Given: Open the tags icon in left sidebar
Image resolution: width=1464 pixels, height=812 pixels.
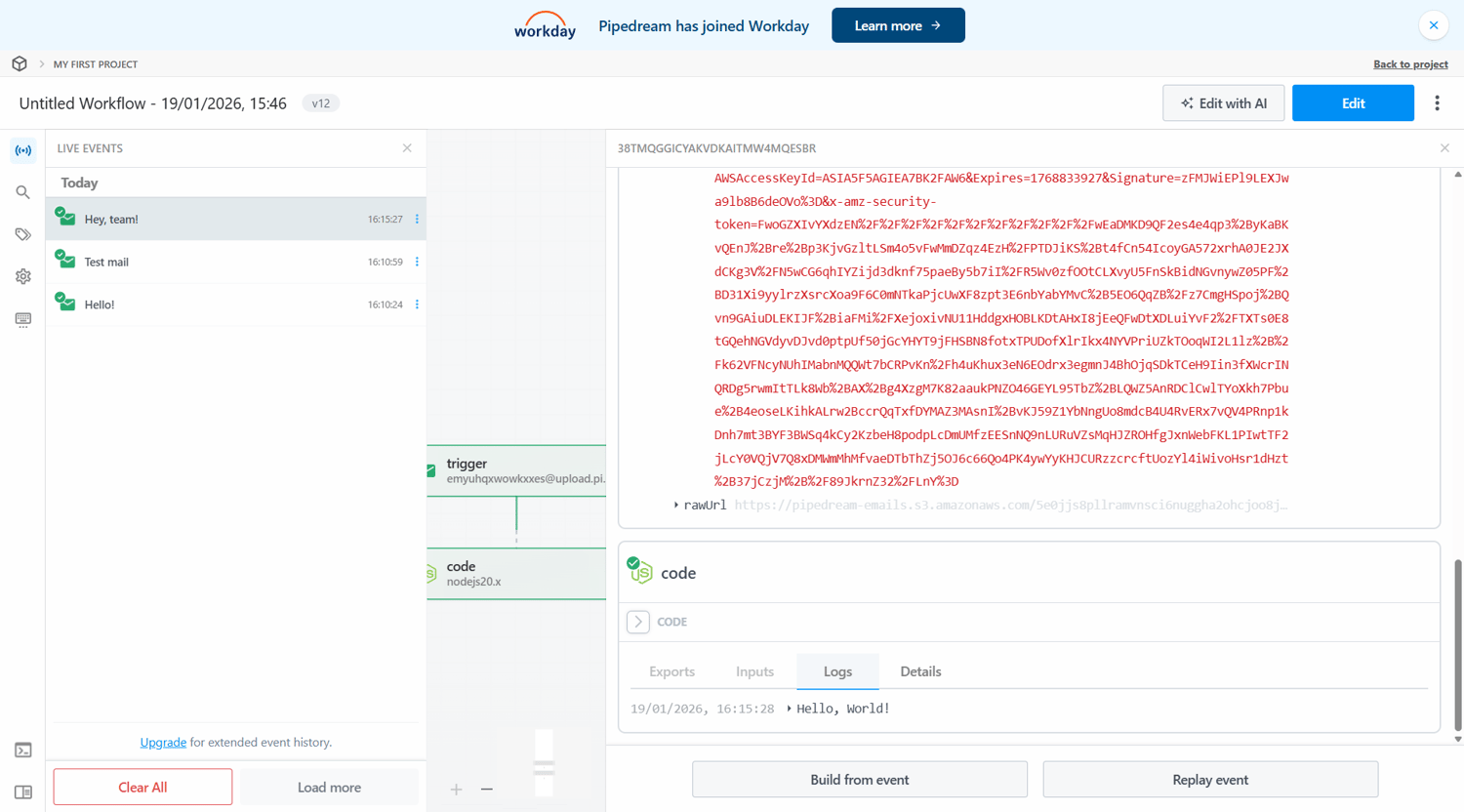Looking at the screenshot, I should [22, 234].
